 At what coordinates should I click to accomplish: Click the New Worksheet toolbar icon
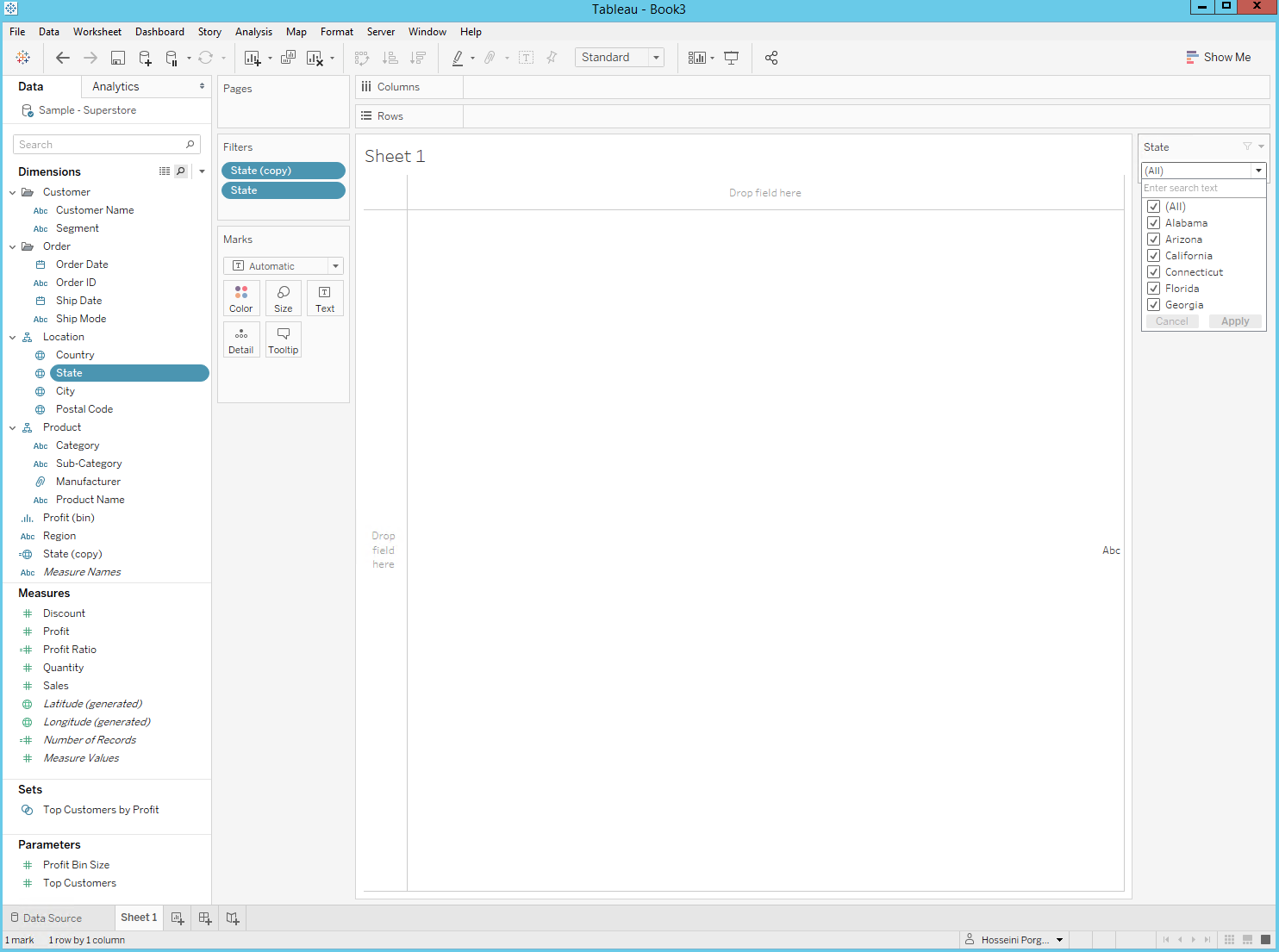(253, 58)
